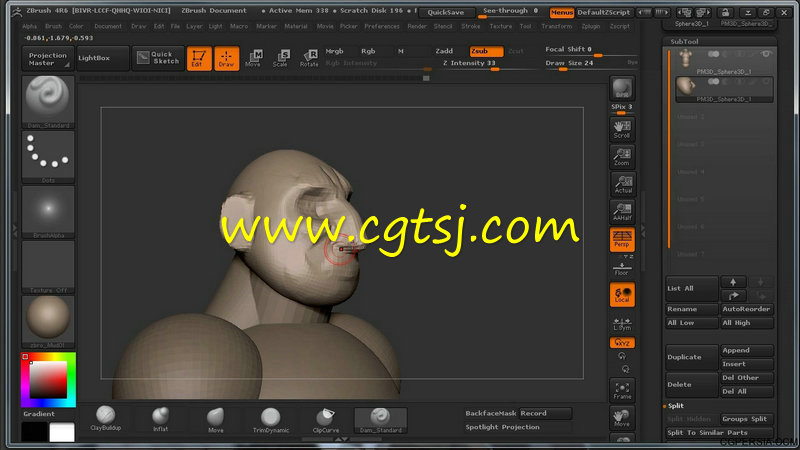800x450 pixels.
Task: Click the ZBrush logo icon
Action: point(16,11)
